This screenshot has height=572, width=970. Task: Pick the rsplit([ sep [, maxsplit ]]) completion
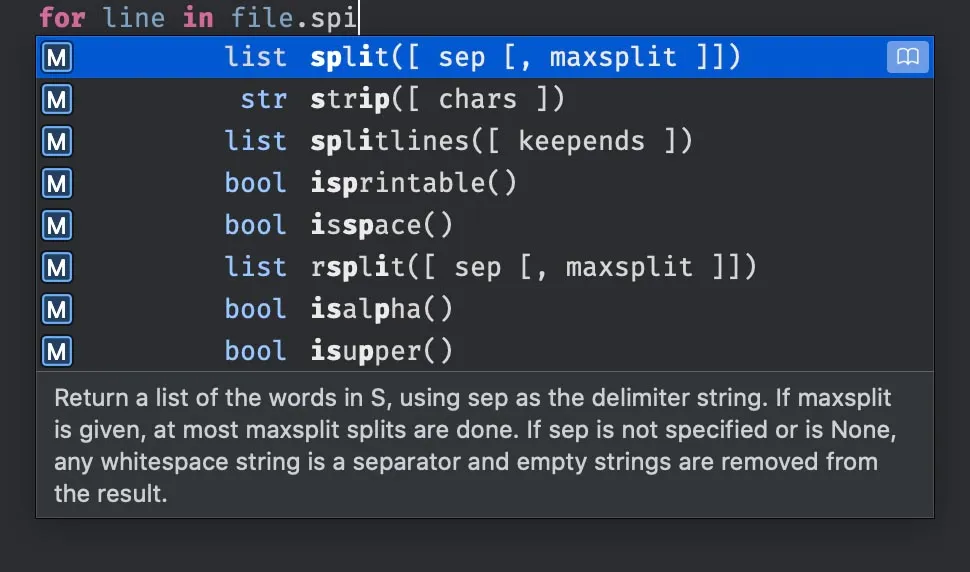click(x=485, y=268)
